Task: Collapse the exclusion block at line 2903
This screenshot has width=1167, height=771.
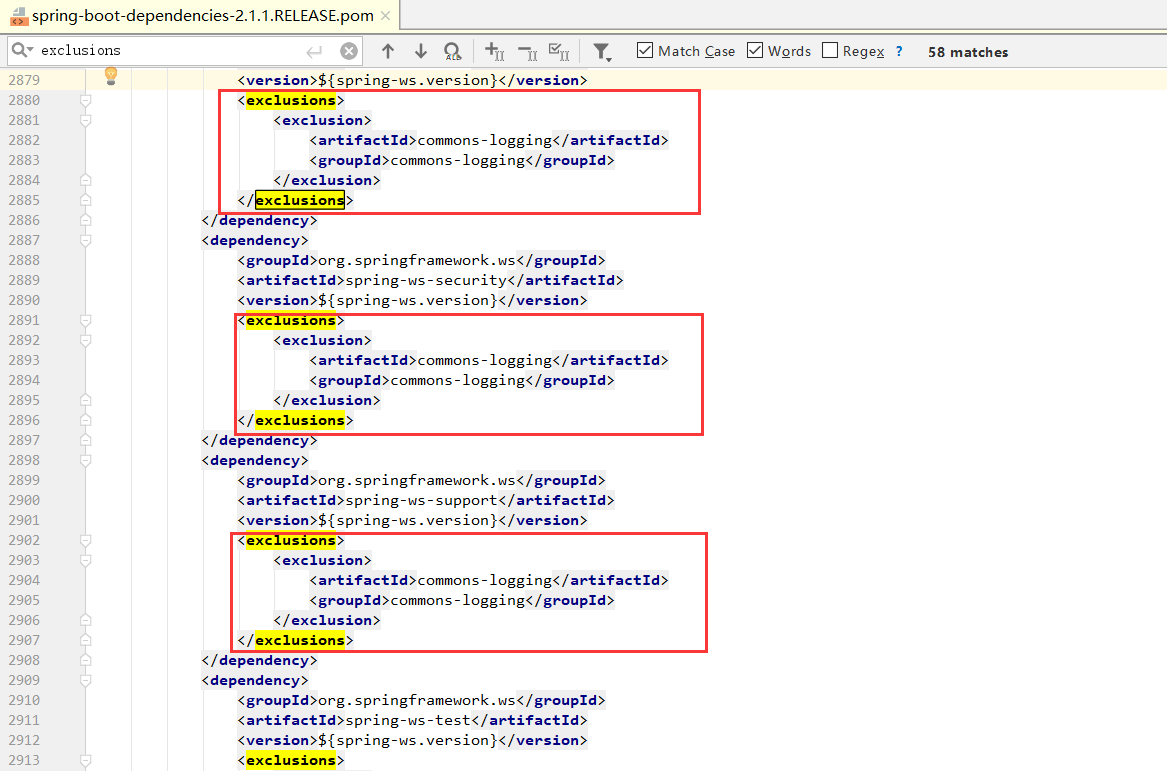Action: (x=86, y=560)
